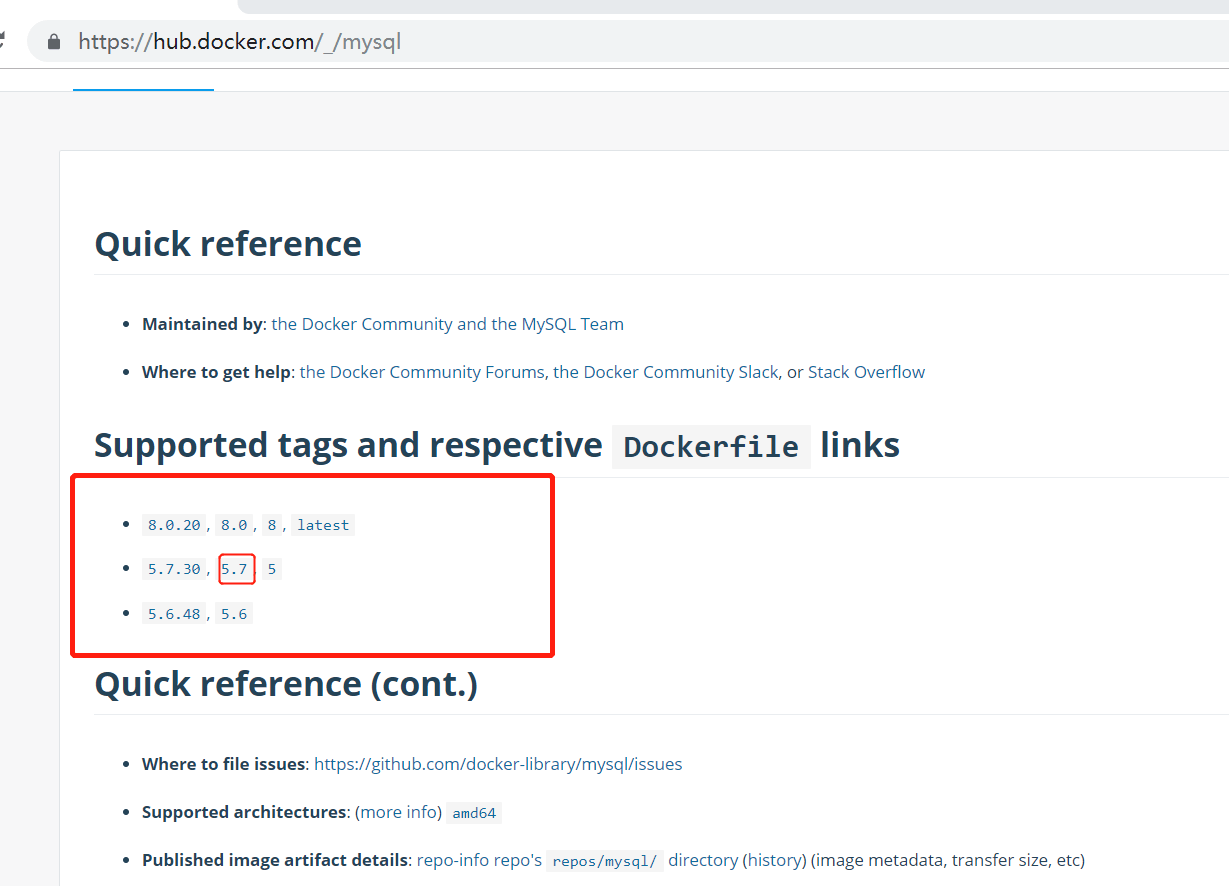Click the 'Supported architectures' label
The width and height of the screenshot is (1229, 886).
tap(244, 812)
